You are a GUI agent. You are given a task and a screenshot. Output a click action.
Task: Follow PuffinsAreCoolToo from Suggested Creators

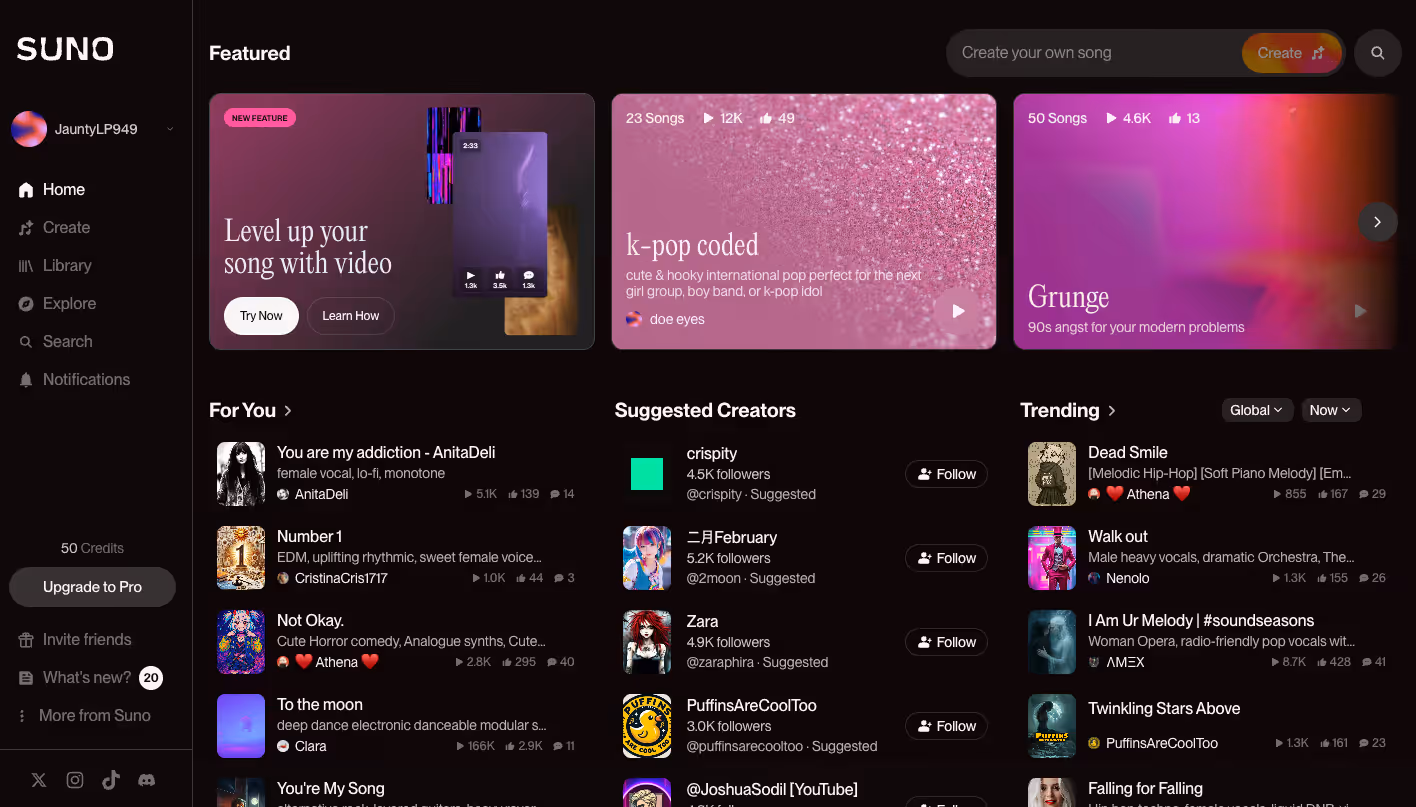click(x=946, y=725)
